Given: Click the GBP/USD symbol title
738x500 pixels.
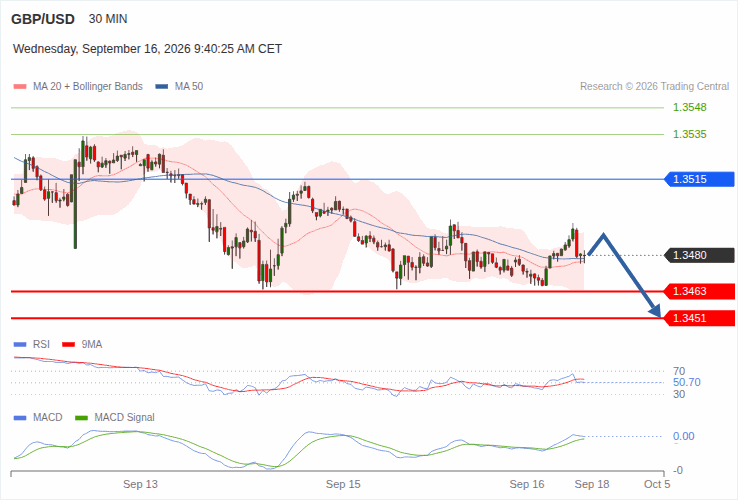Looking at the screenshot, I should [43, 19].
